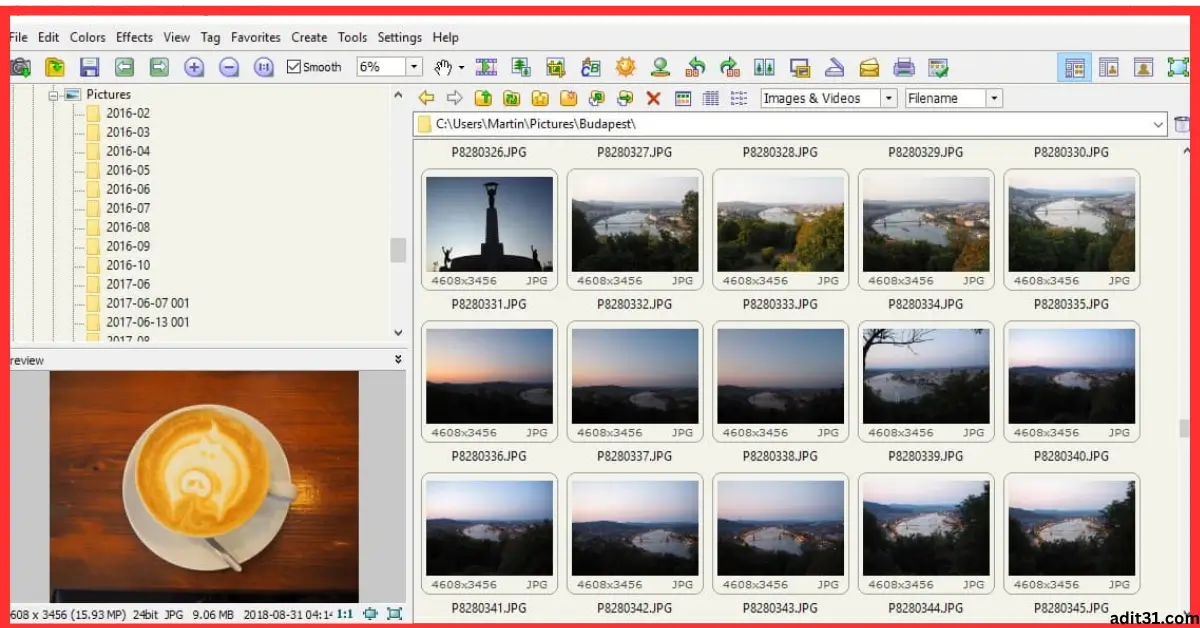Click the recycle bin icon beside path
1200x628 pixels.
pos(1182,125)
